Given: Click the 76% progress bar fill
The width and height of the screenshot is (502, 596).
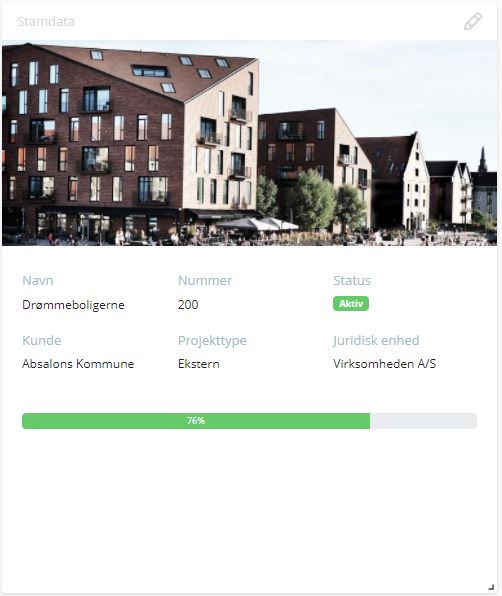Looking at the screenshot, I should click(196, 421).
